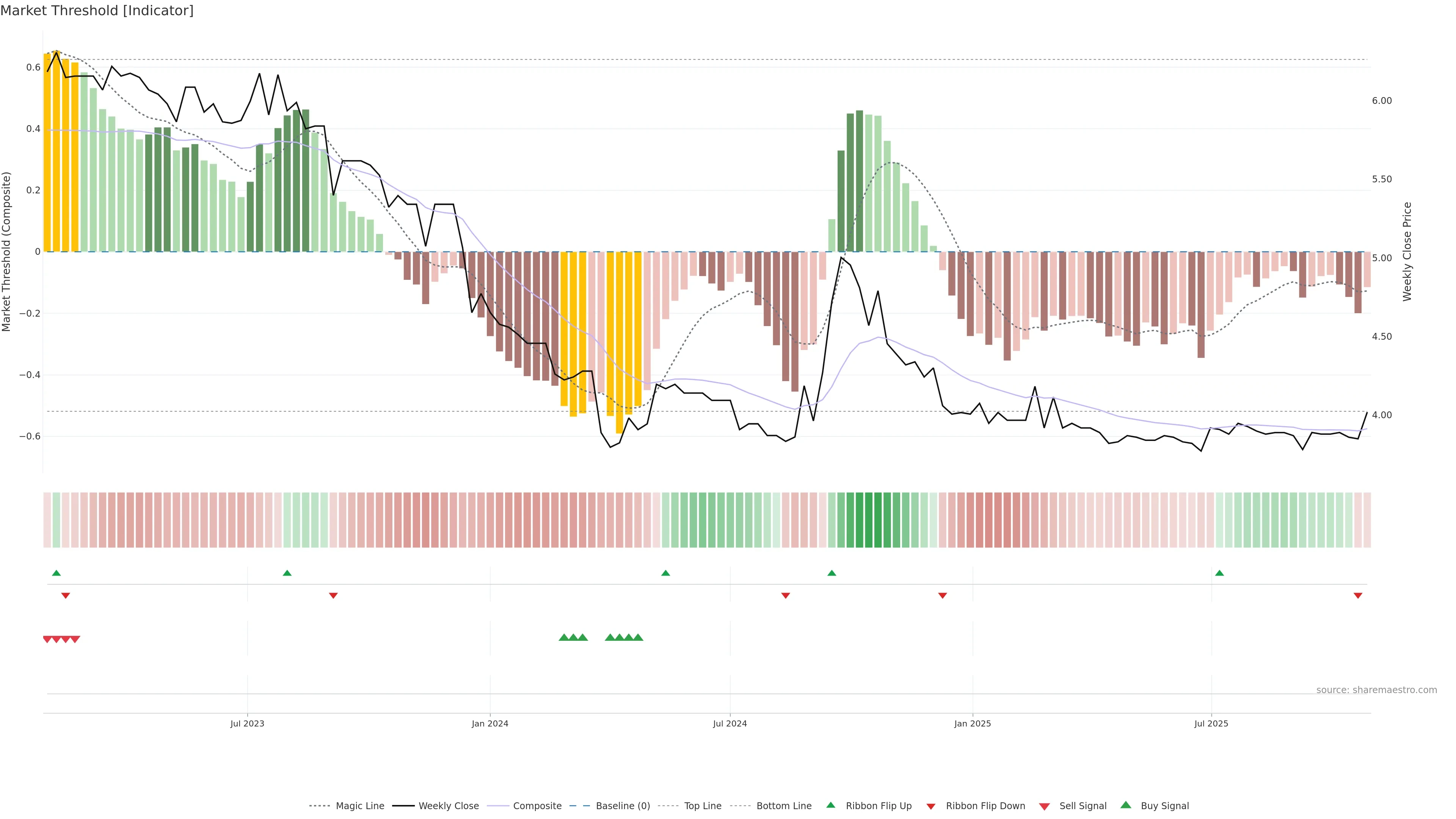Toggle the Top Line legend entry
Viewport: 1456px width, 819px height.
[x=703, y=806]
